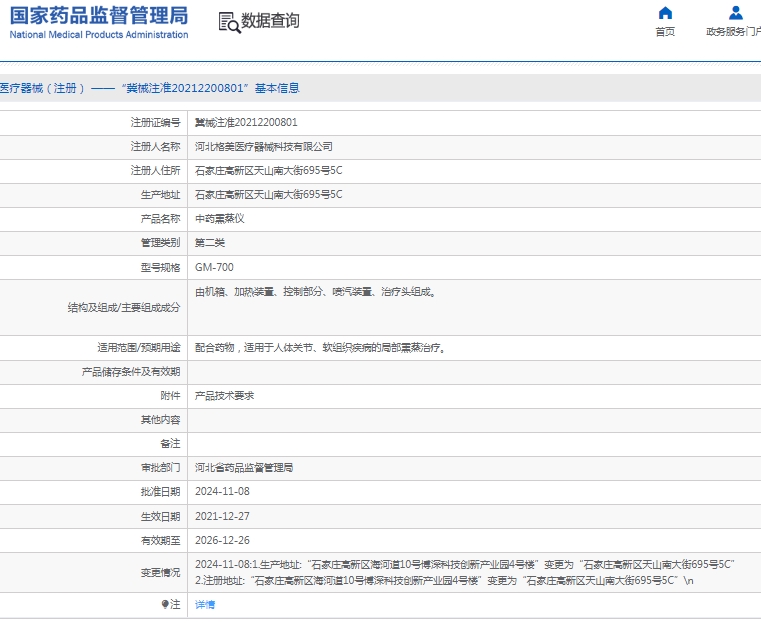
Task: Click the 注册证编号 field label
Action: click(155, 123)
